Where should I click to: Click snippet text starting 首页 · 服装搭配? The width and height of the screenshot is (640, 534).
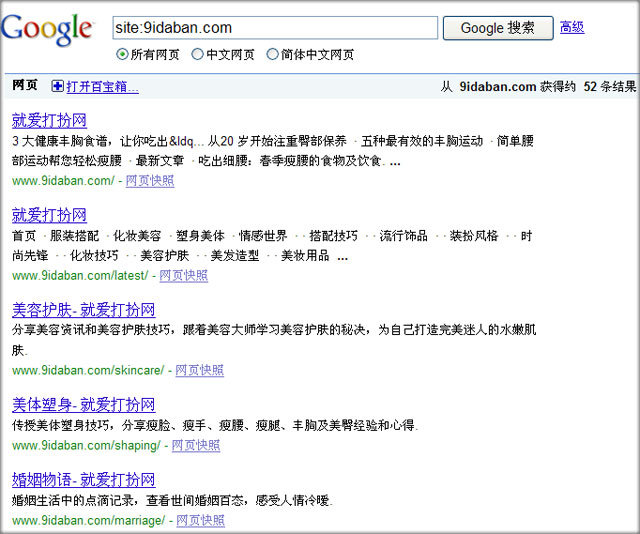coord(272,246)
